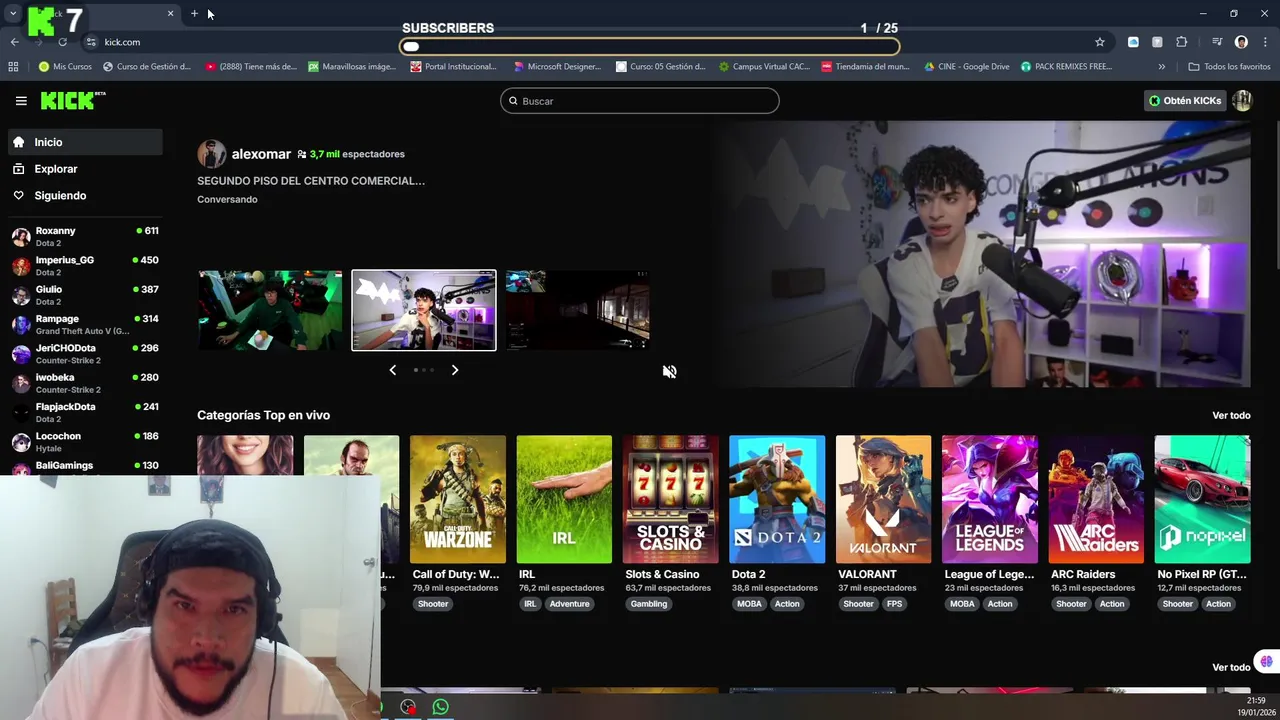Bookmark this page with star icon

point(1100,42)
